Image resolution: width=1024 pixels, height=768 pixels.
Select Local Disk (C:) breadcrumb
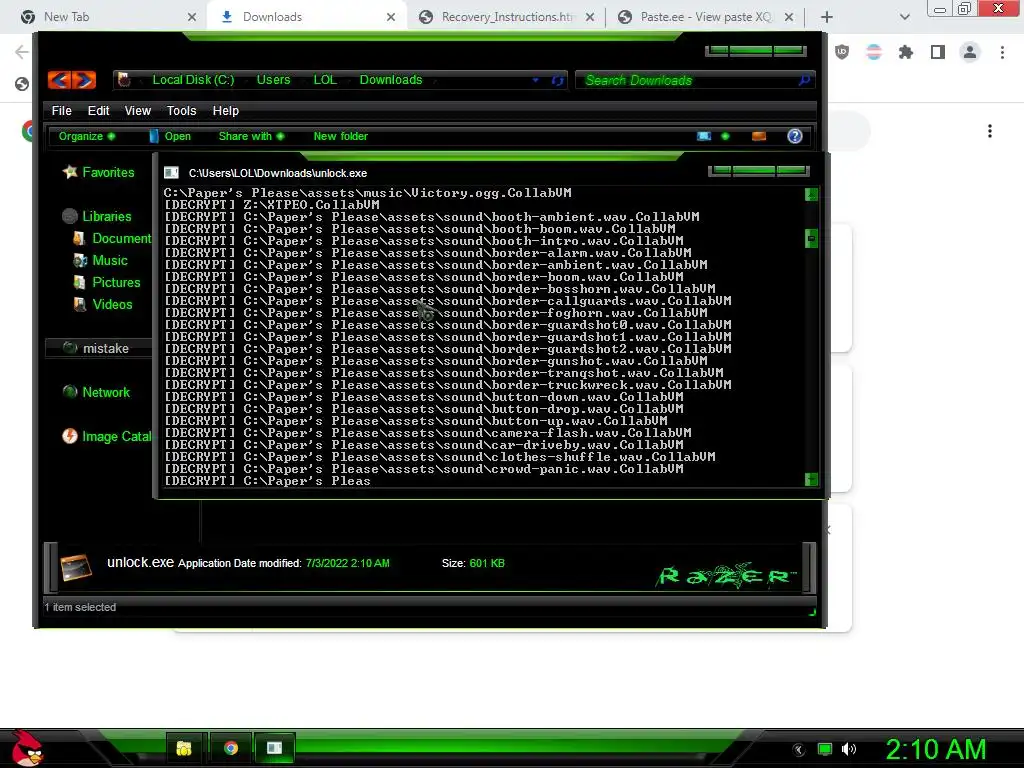coord(193,80)
